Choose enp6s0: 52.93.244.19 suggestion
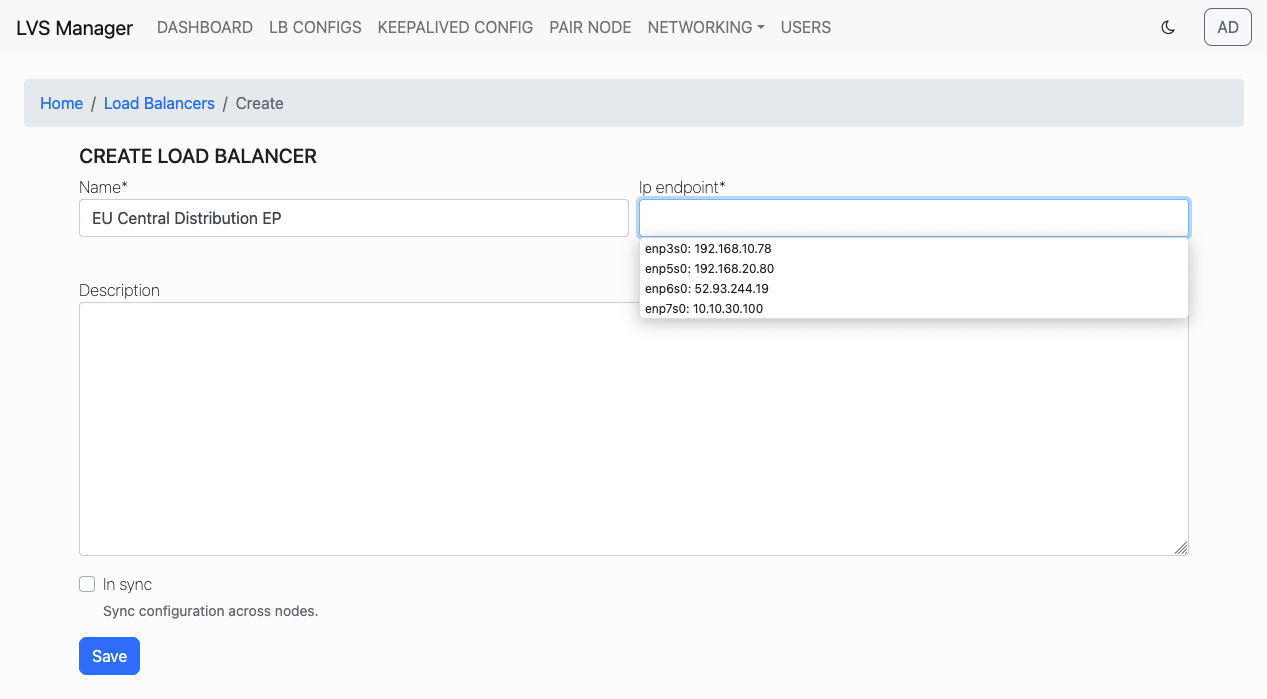 (913, 288)
